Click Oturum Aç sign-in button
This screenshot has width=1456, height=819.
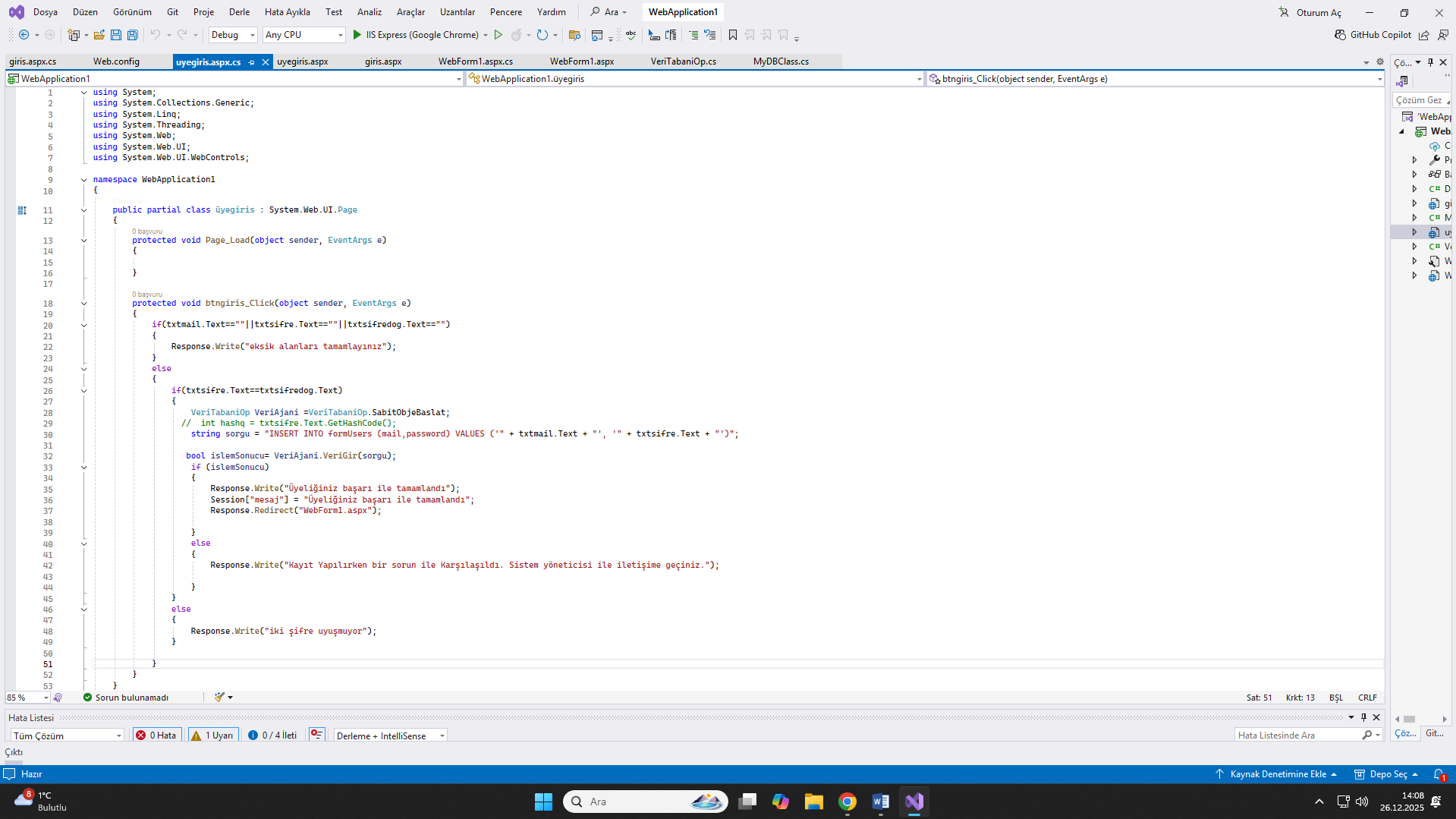[1310, 12]
